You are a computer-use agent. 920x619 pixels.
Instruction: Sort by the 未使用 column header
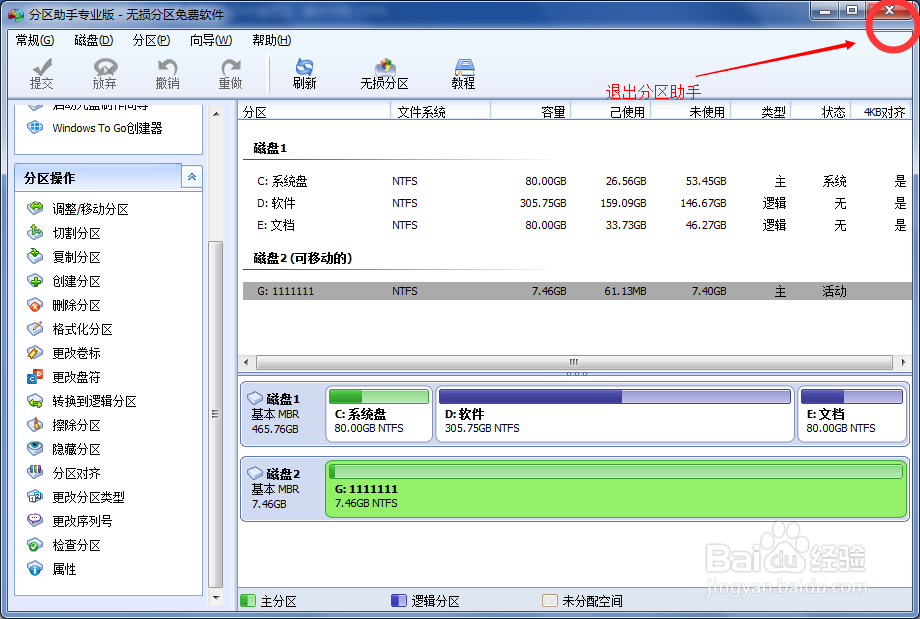(690, 111)
